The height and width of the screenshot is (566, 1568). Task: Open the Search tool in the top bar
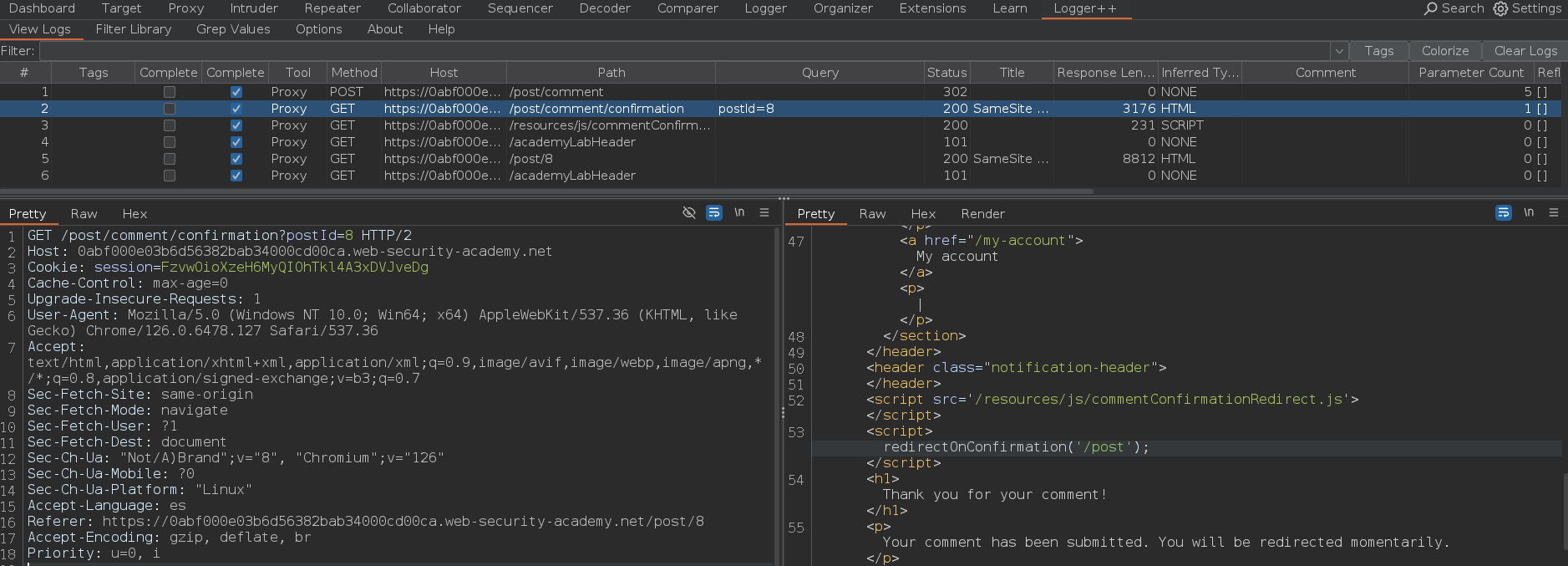pyautogui.click(x=1454, y=8)
